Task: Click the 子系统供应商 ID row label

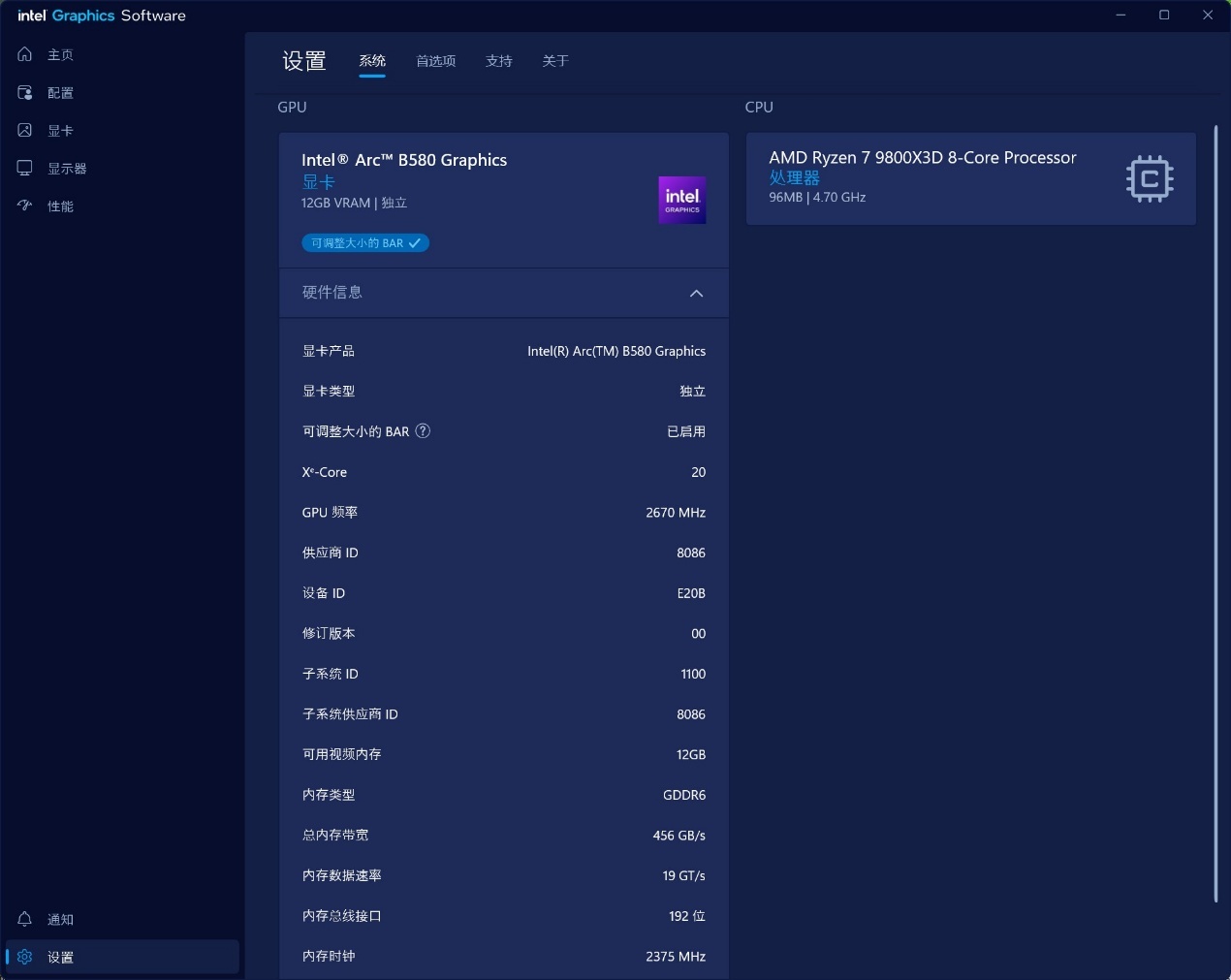Action: [x=350, y=714]
